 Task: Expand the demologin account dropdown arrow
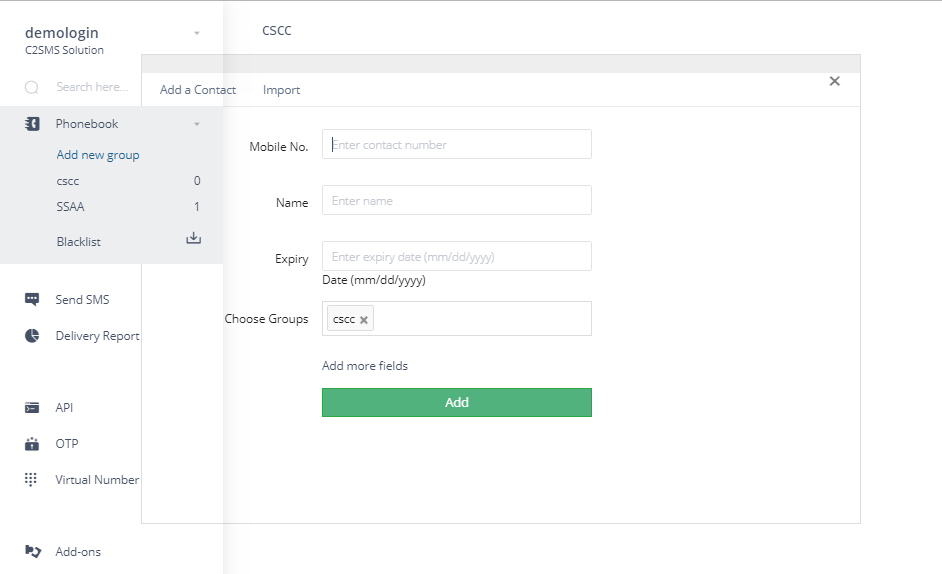(196, 33)
